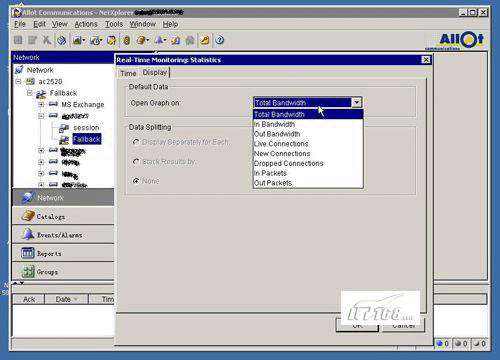Choose In Bandwidth from the list
Screen dimensions: 500x360
tap(308, 124)
